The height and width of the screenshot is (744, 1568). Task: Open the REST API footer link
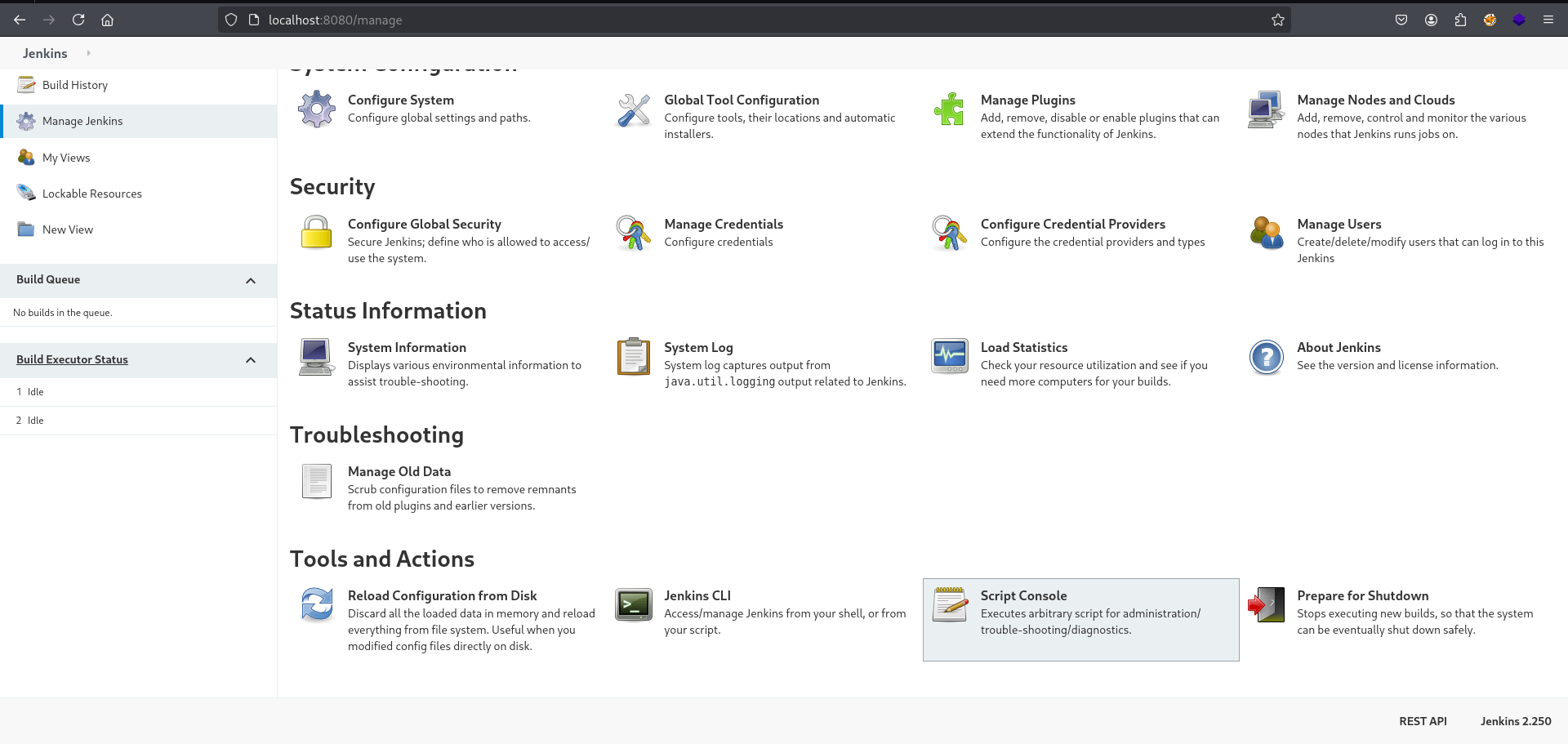pos(1423,721)
